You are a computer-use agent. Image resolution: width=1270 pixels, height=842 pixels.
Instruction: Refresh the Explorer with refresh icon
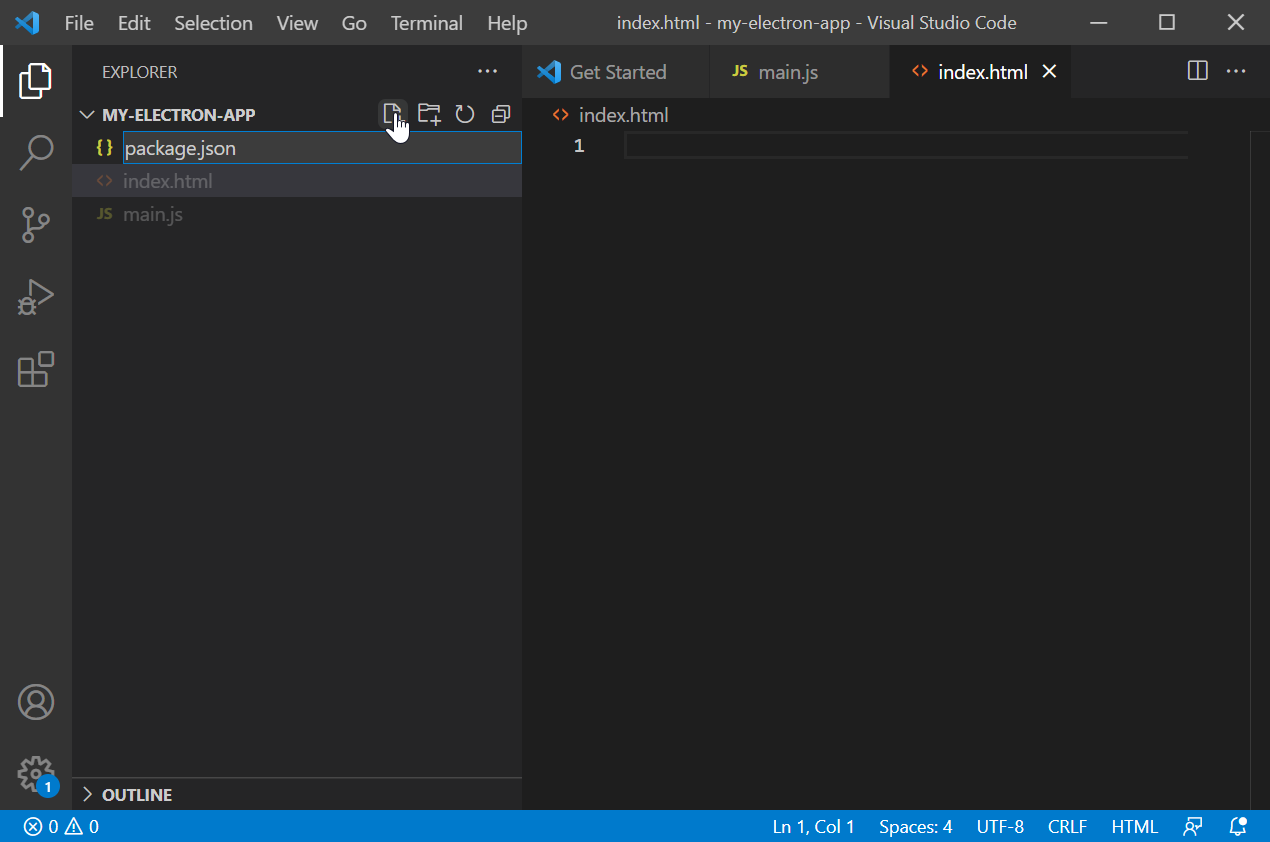[x=465, y=114]
